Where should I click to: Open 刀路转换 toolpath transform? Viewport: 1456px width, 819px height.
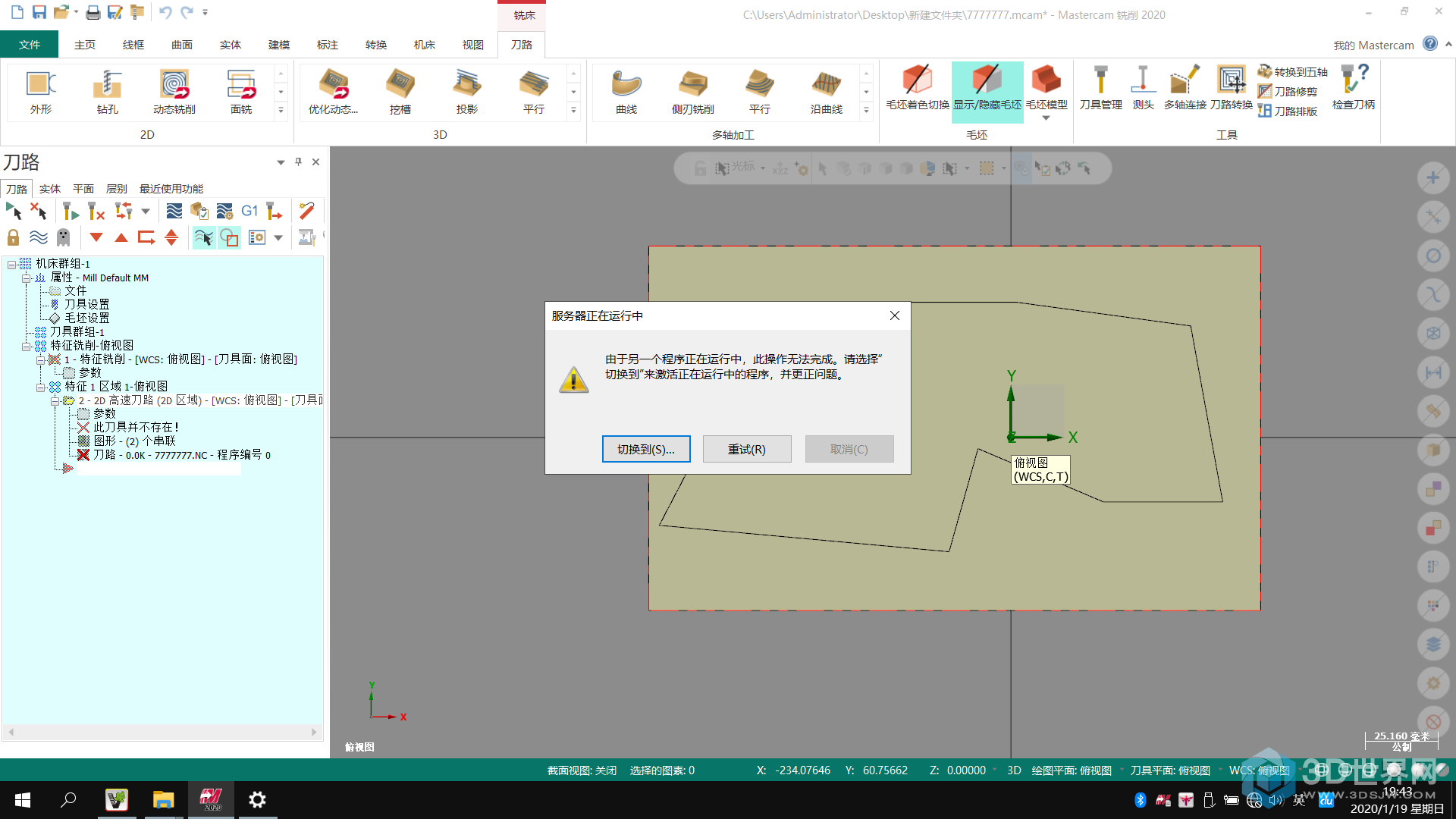point(1231,89)
